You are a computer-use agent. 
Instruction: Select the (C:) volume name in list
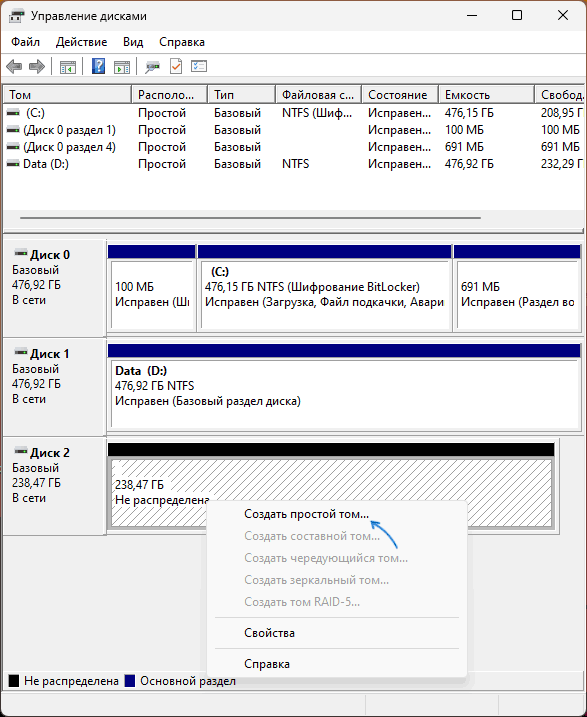click(x=35, y=112)
